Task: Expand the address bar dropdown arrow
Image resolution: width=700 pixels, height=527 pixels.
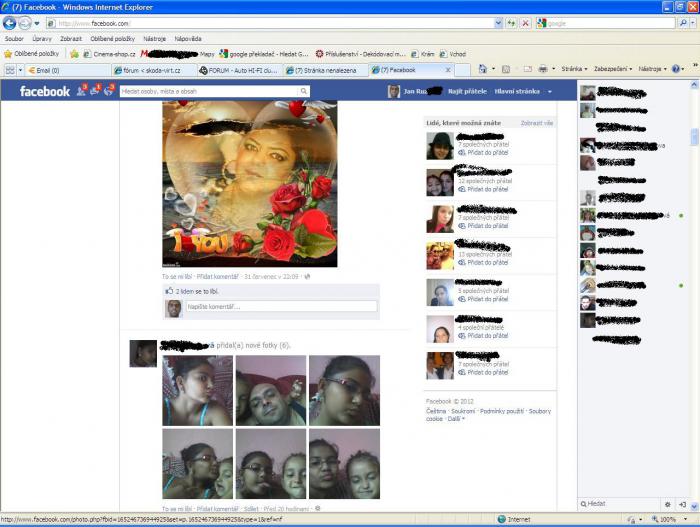Action: 498,23
